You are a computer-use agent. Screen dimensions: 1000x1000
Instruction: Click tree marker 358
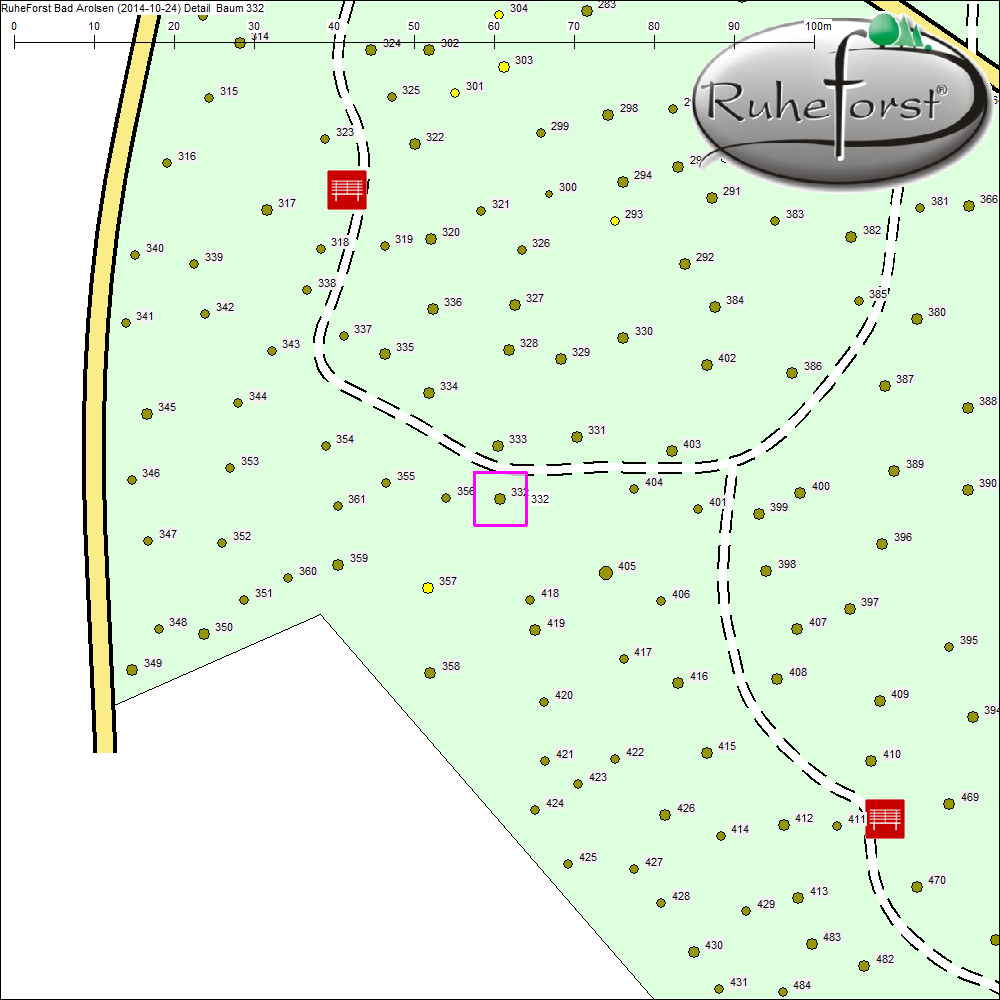(x=430, y=672)
